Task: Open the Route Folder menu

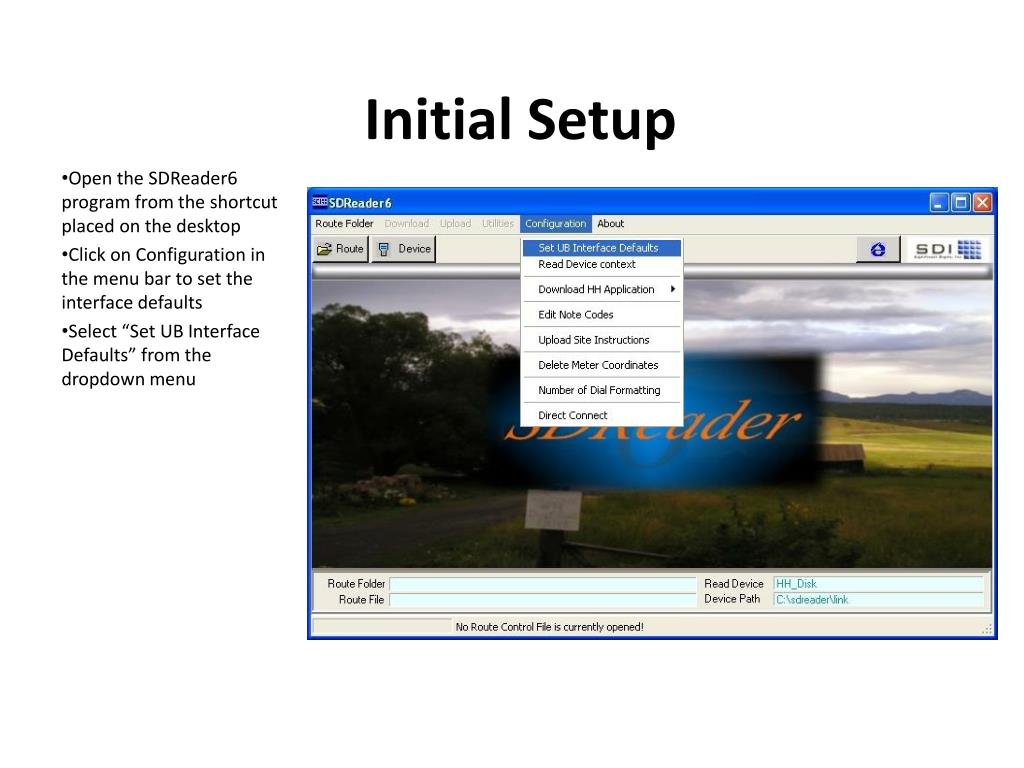Action: click(x=344, y=223)
